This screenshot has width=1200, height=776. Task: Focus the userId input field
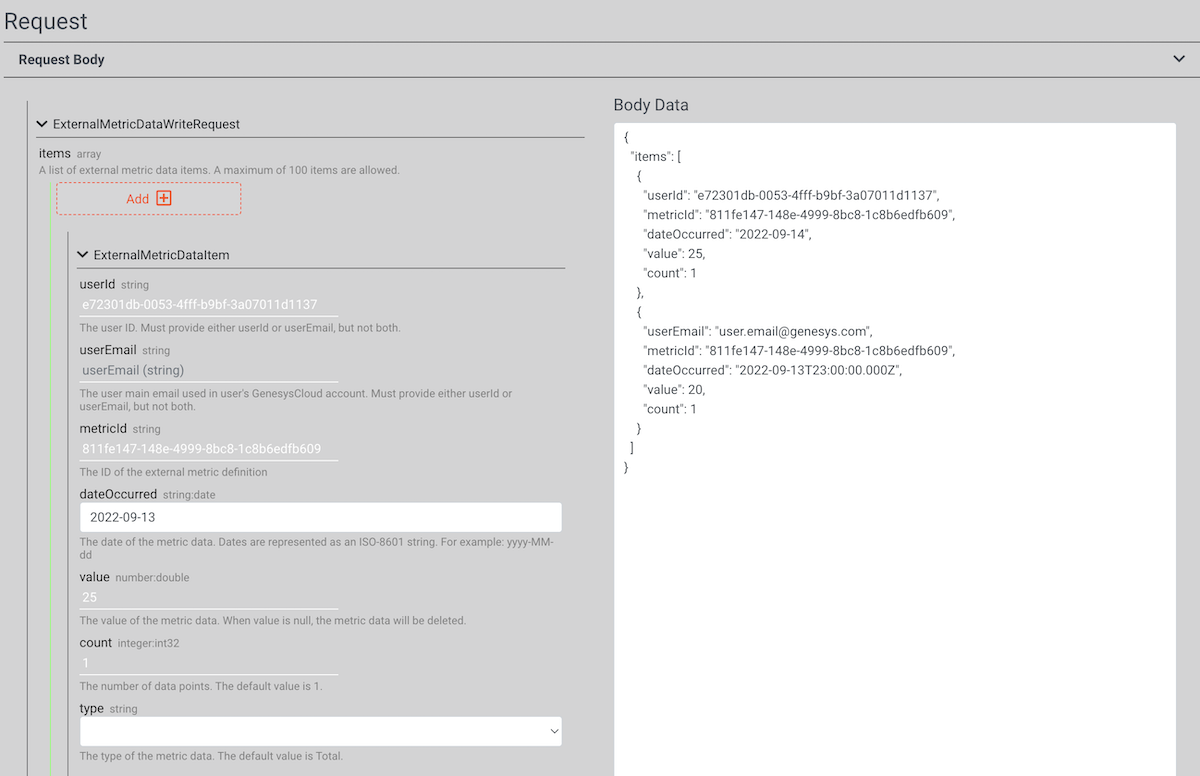[200, 303]
